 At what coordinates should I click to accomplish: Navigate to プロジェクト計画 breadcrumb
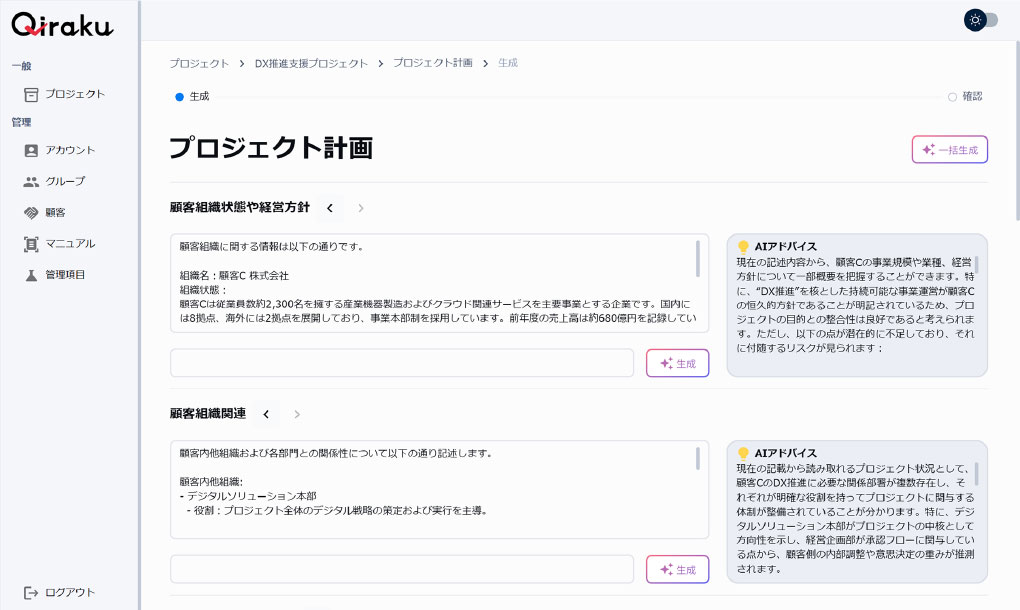432,63
